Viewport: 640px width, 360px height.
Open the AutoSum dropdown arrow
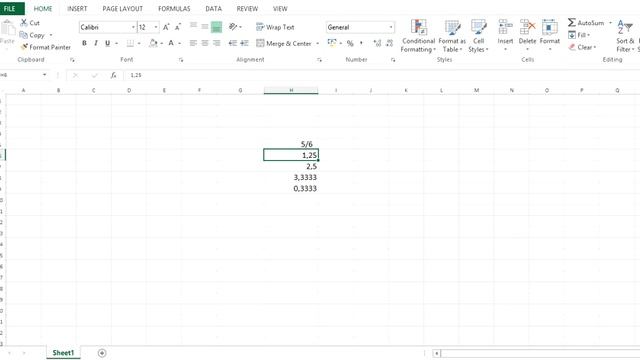tap(610, 23)
